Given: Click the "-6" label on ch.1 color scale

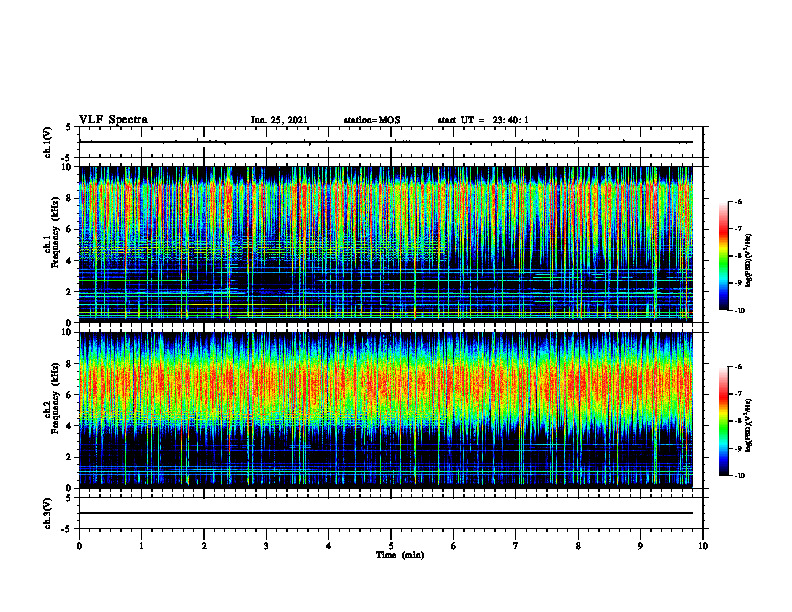Looking at the screenshot, I should (738, 201).
